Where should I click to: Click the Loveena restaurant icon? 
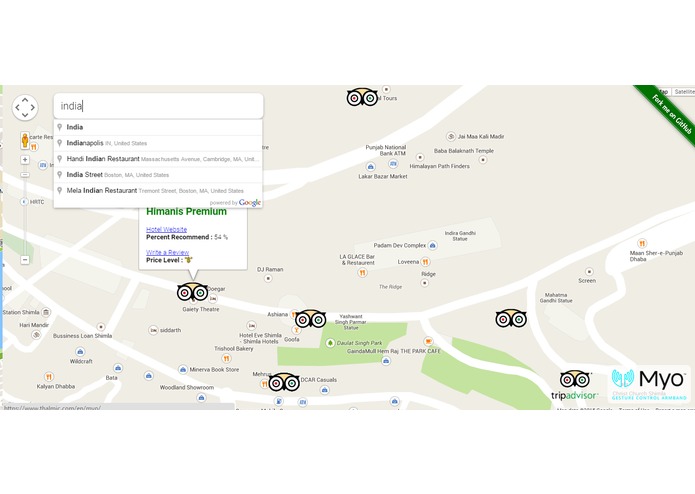425,262
